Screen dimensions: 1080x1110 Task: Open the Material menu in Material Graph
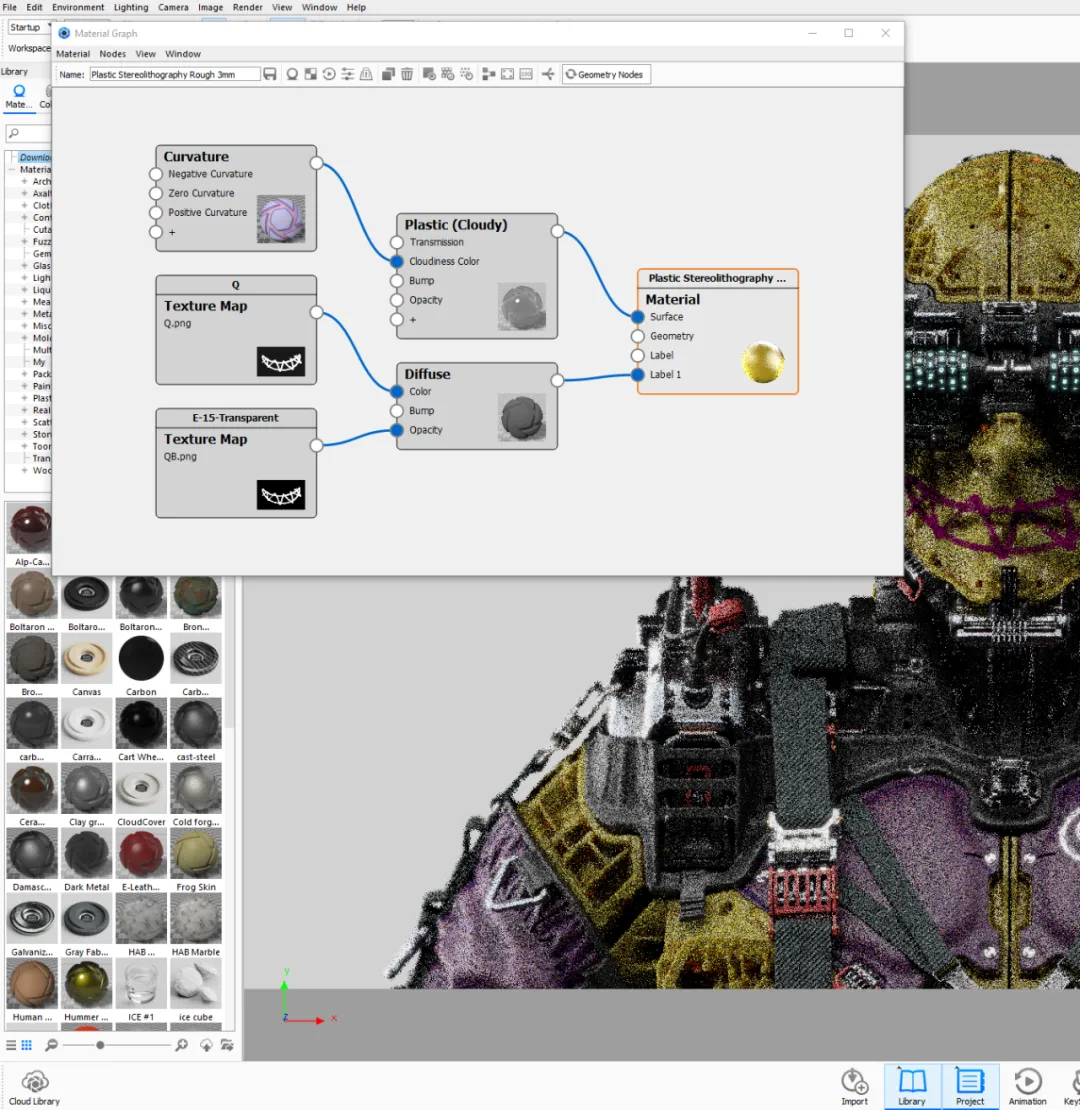tap(73, 54)
